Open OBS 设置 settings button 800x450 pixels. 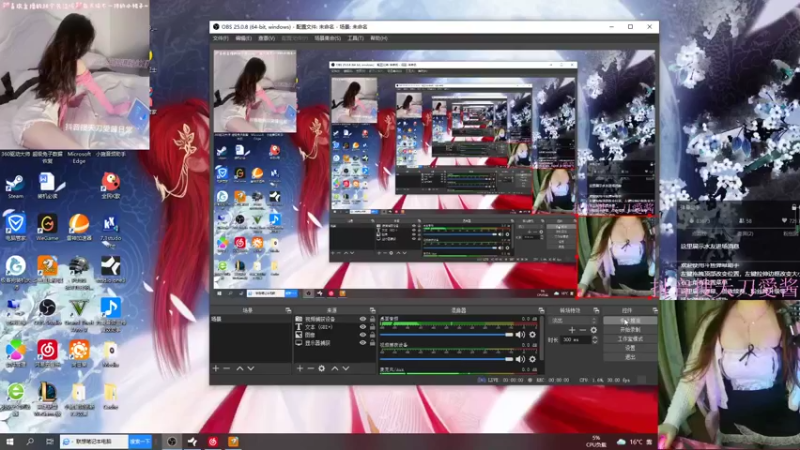630,348
